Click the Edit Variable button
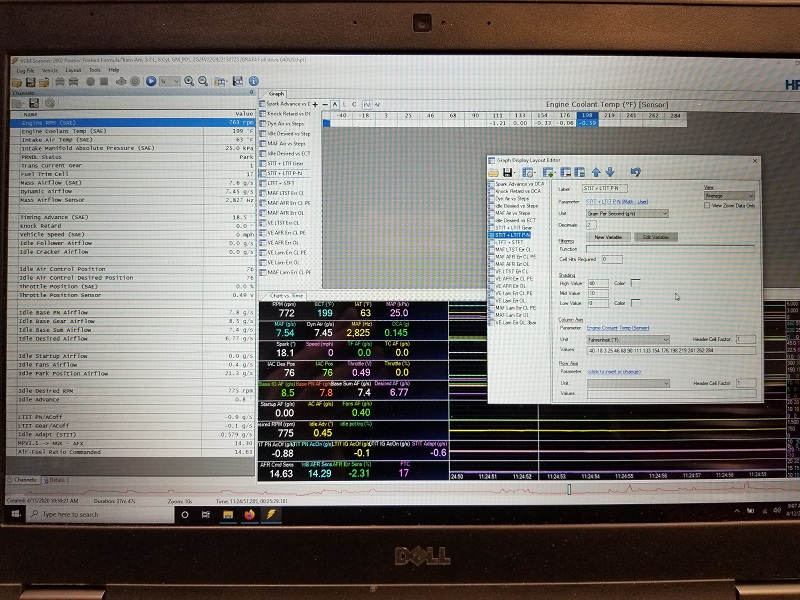 tap(656, 237)
